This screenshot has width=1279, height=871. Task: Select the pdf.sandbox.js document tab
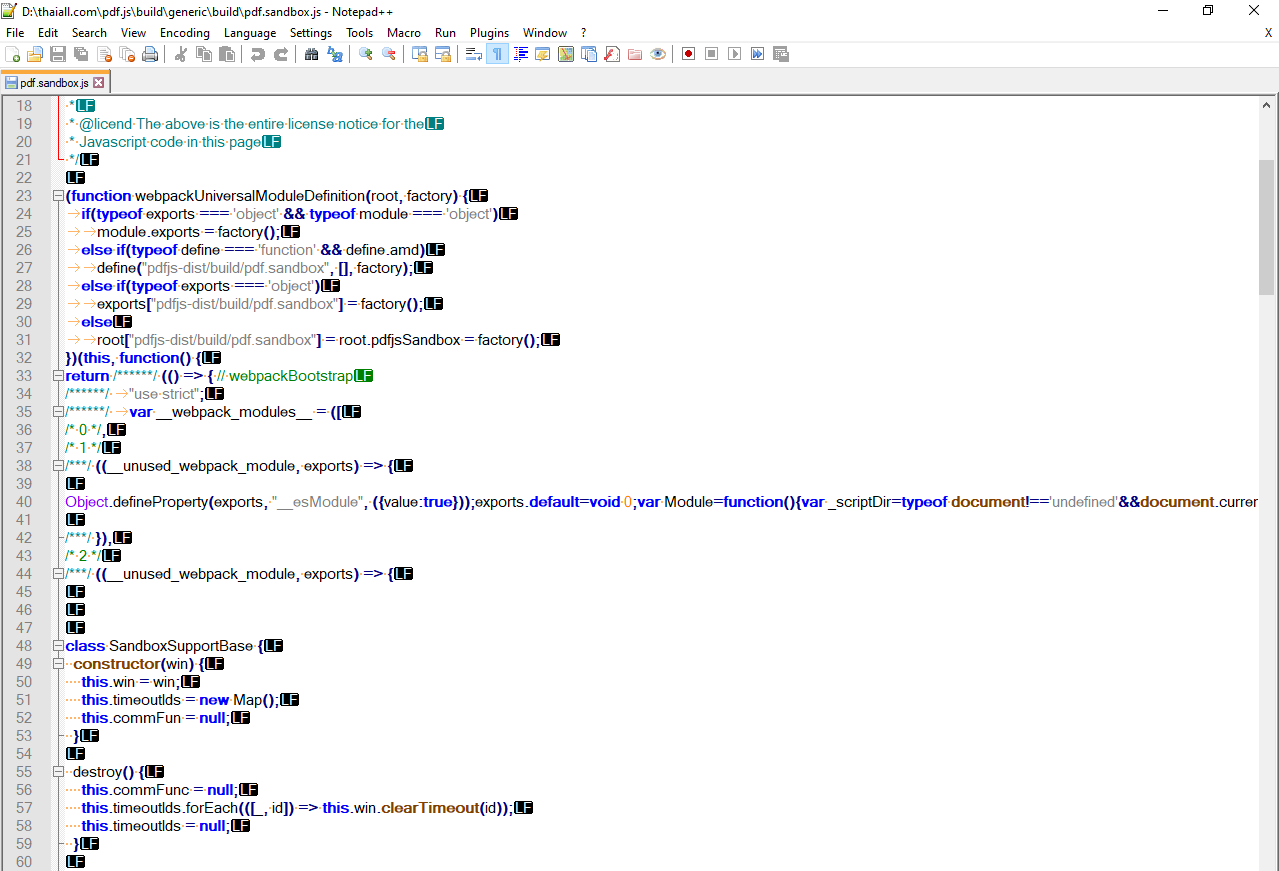pos(52,83)
